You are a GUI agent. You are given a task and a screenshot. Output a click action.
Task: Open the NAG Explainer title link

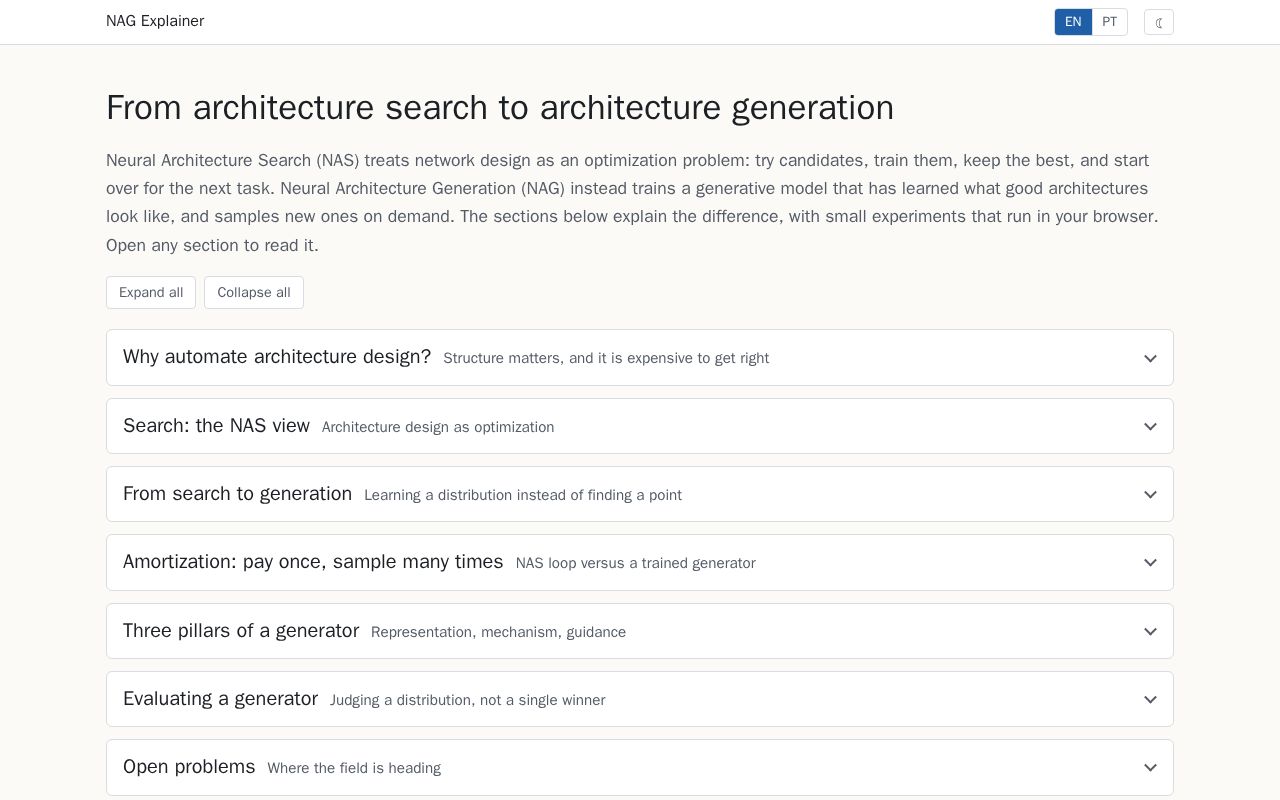point(155,21)
